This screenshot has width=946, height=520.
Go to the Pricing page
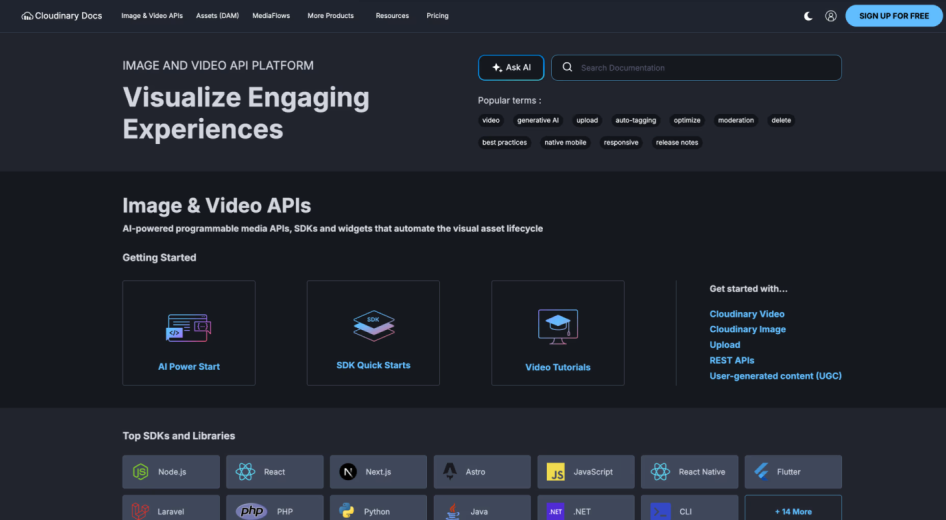click(437, 16)
